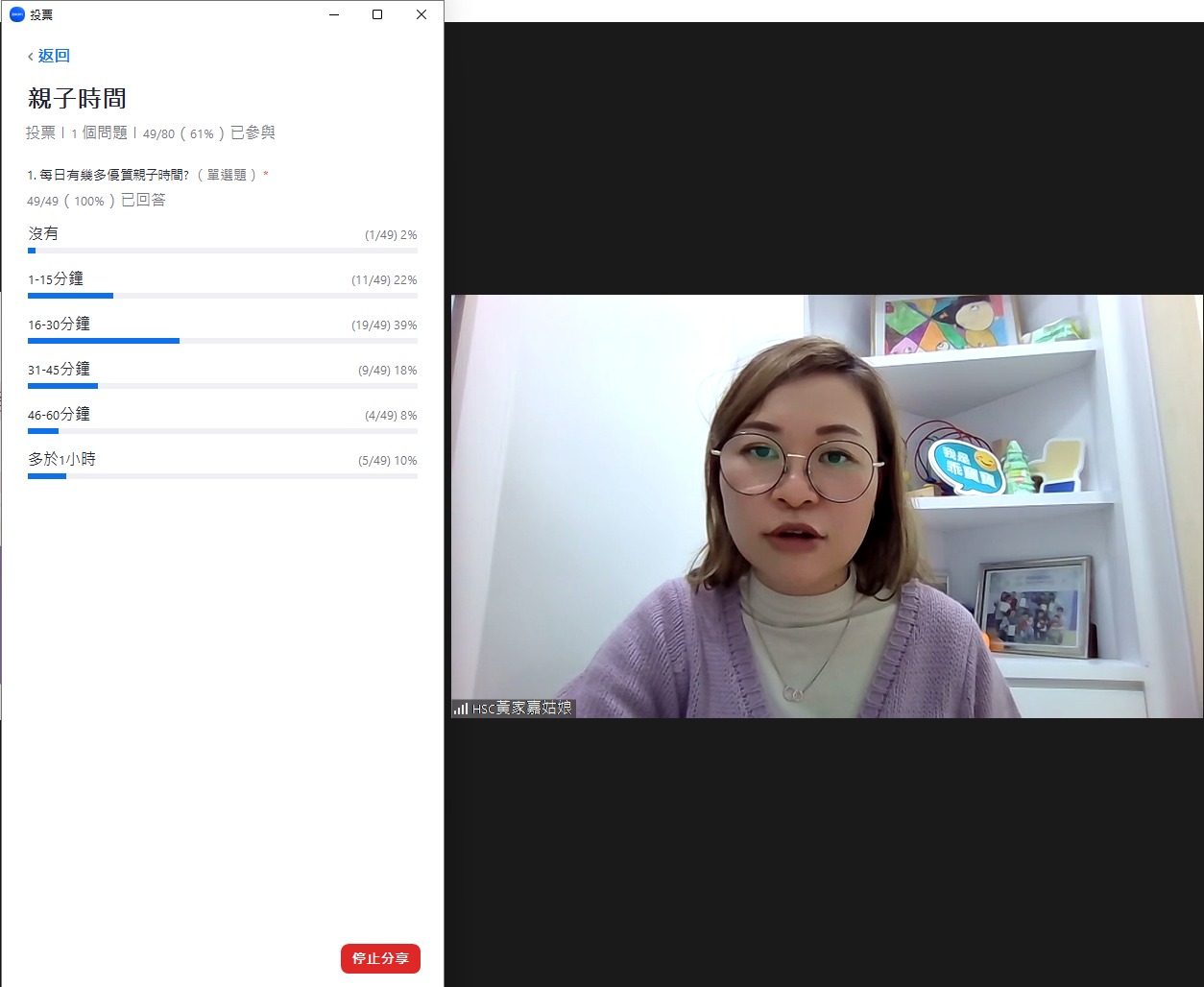Click the signal strength icon on video
Image resolution: width=1204 pixels, height=987 pixels.
point(461,709)
